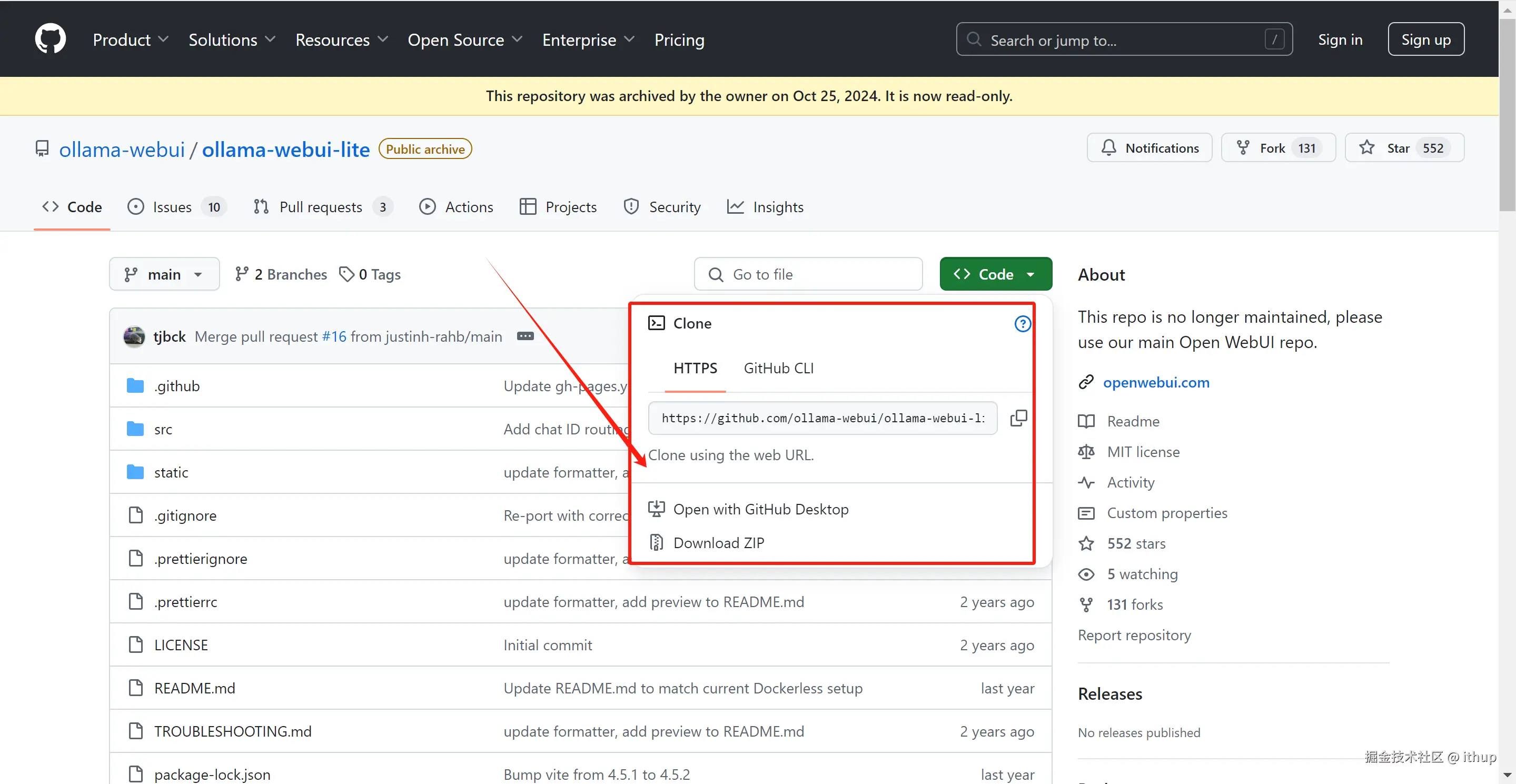Image resolution: width=1516 pixels, height=784 pixels.
Task: Open the openwebui.com link
Action: pos(1156,383)
